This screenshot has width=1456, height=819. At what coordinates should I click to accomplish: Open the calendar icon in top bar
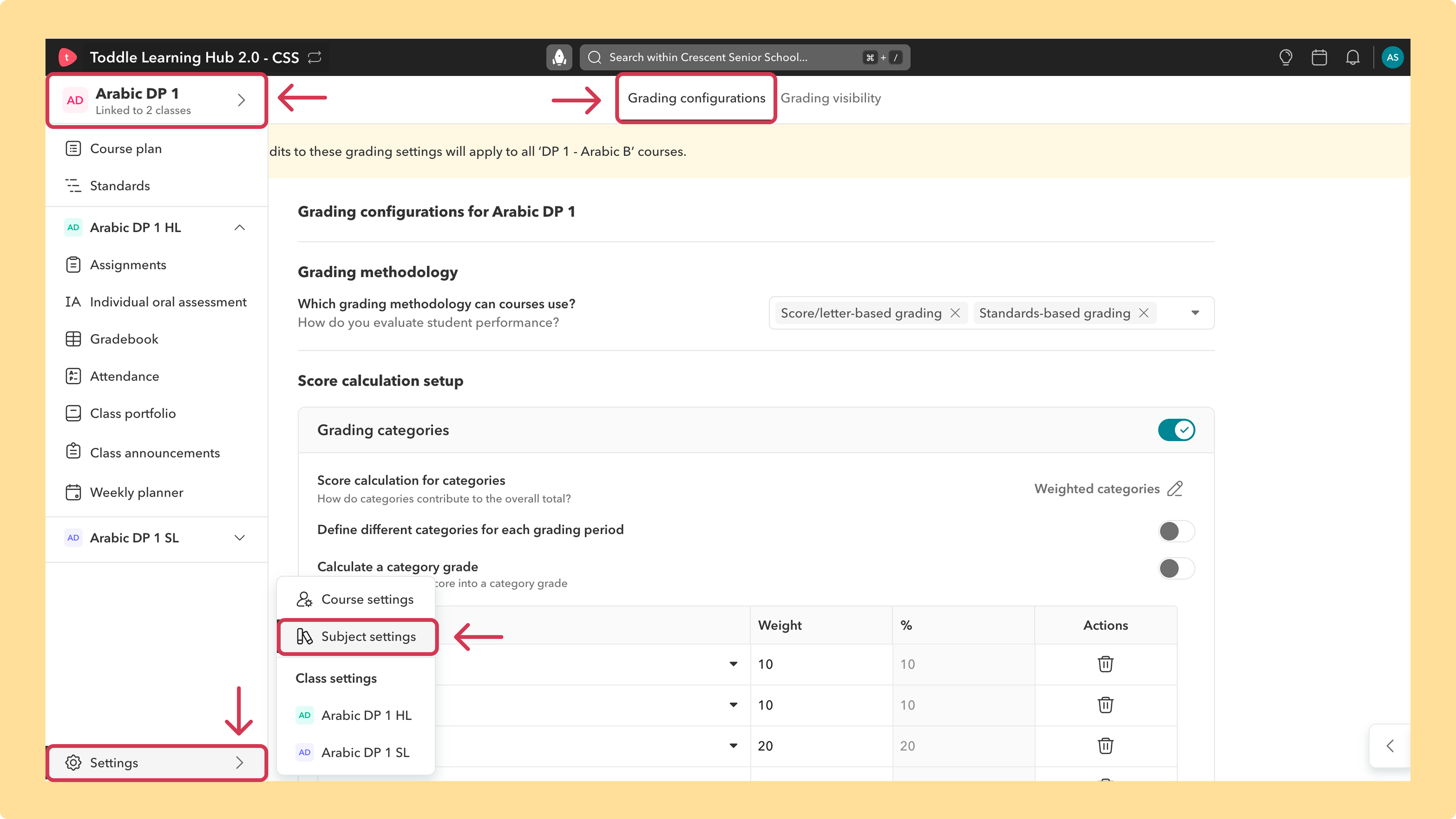[x=1319, y=57]
